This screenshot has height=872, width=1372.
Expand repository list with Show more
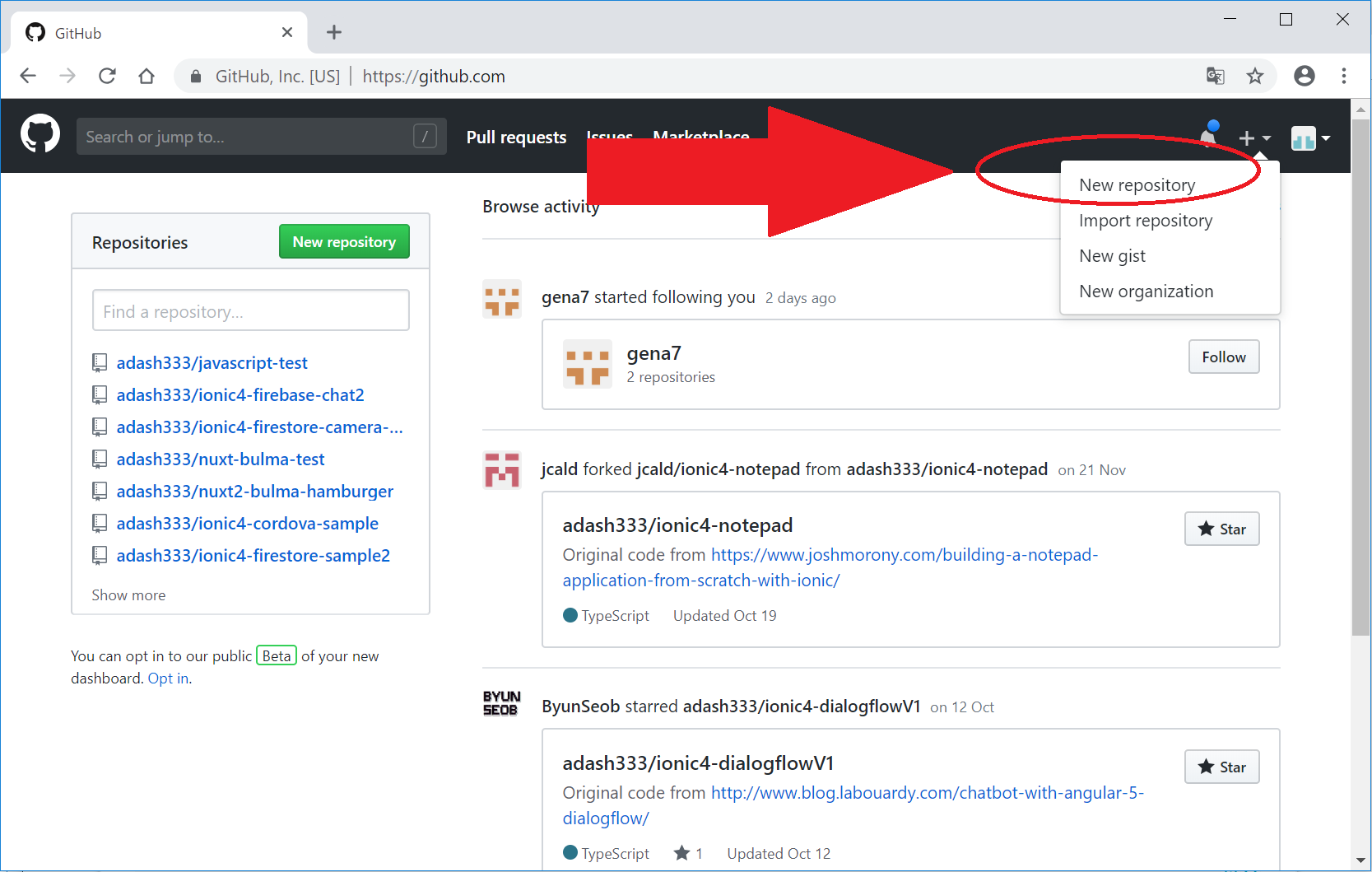(x=128, y=595)
